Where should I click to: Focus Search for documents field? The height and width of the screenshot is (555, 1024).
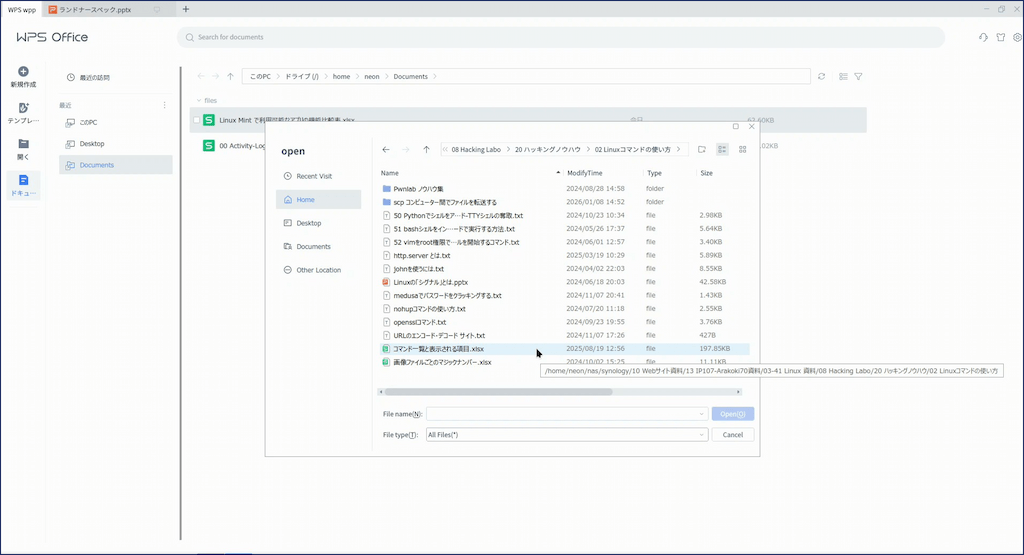click(x=560, y=37)
